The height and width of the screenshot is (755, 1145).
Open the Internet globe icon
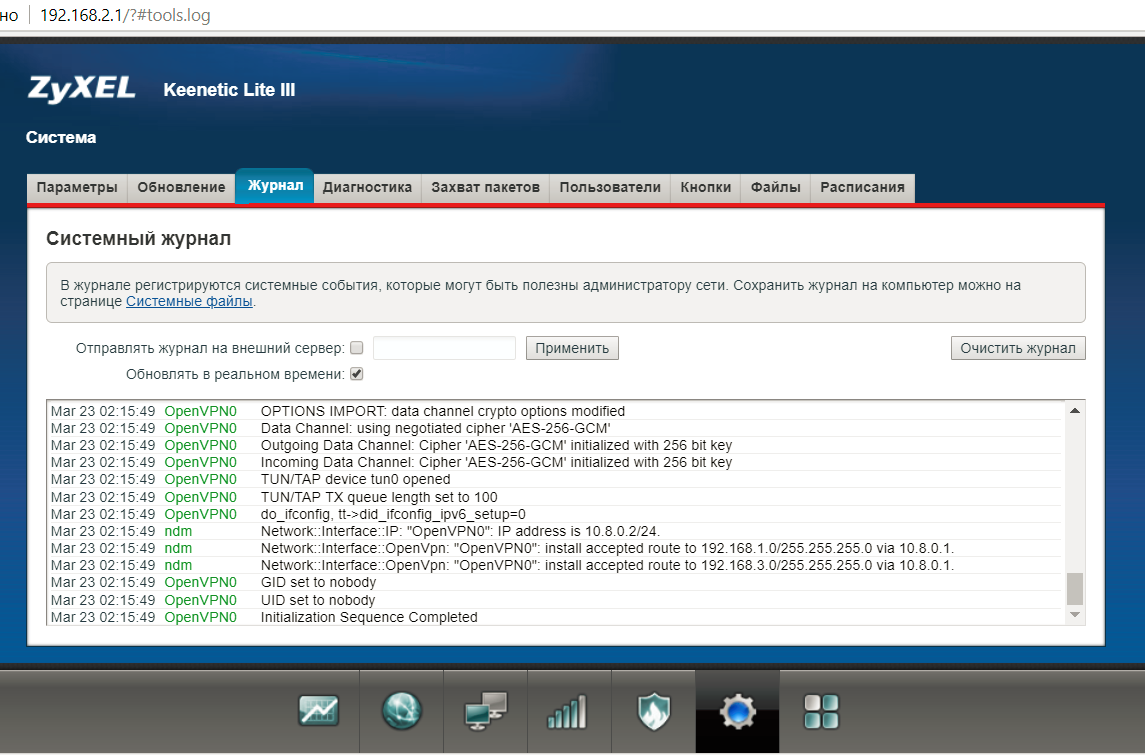402,711
